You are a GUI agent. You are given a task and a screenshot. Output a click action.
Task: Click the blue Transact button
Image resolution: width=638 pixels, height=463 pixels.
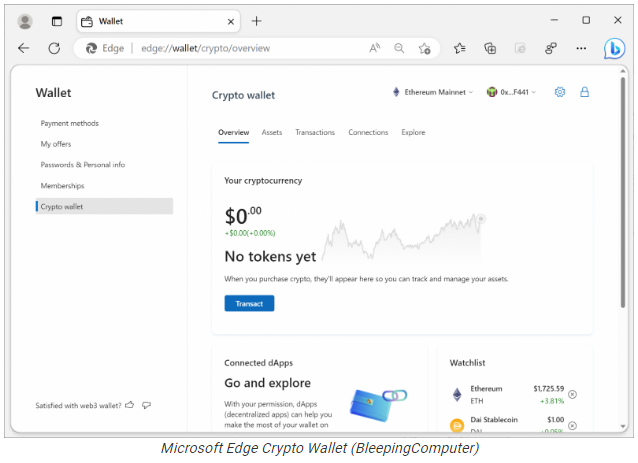(249, 304)
